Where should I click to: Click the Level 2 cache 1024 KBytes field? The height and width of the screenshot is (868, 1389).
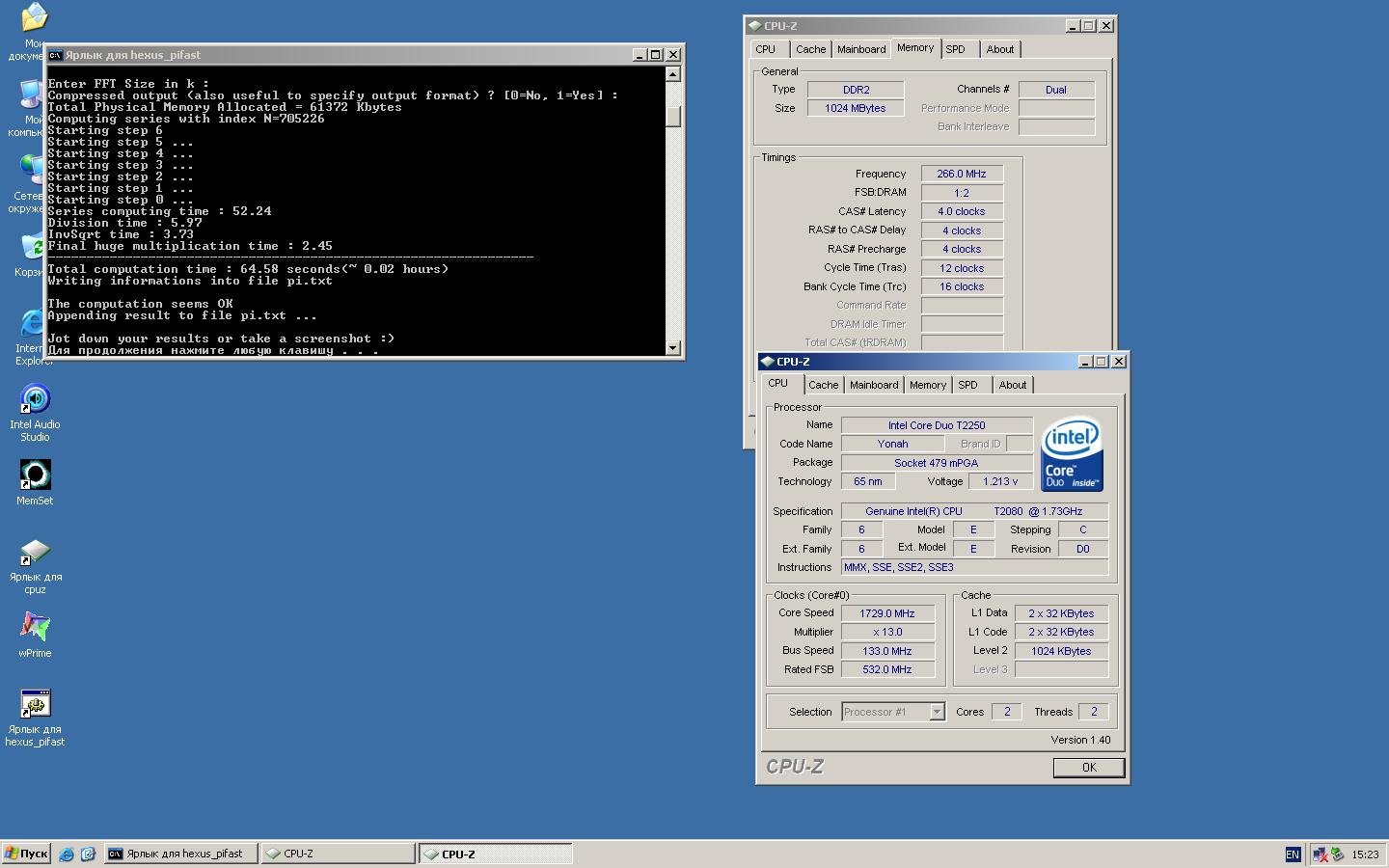pyautogui.click(x=1061, y=651)
